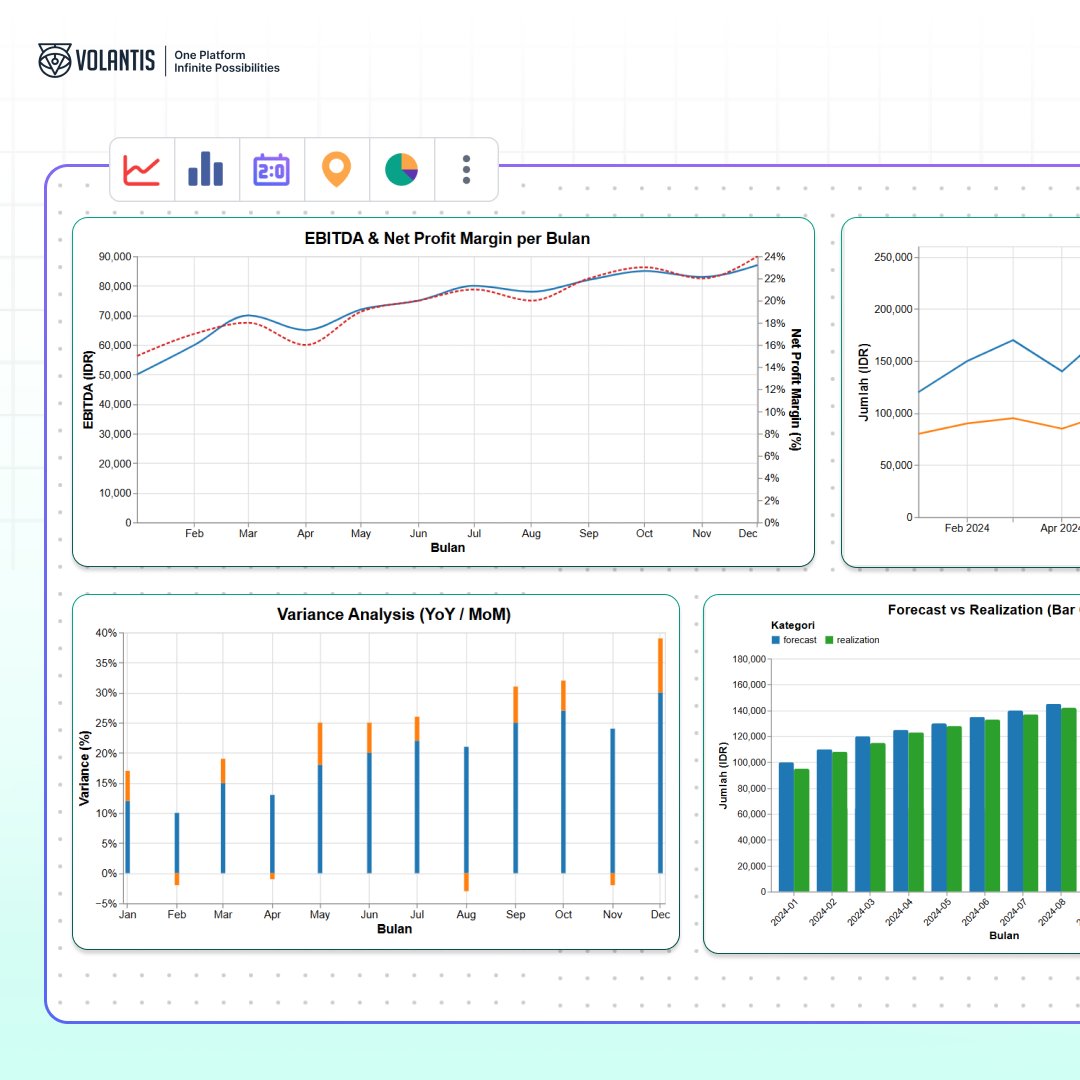1080x1080 pixels.
Task: Click the '40%' variance axis value
Action: click(106, 633)
